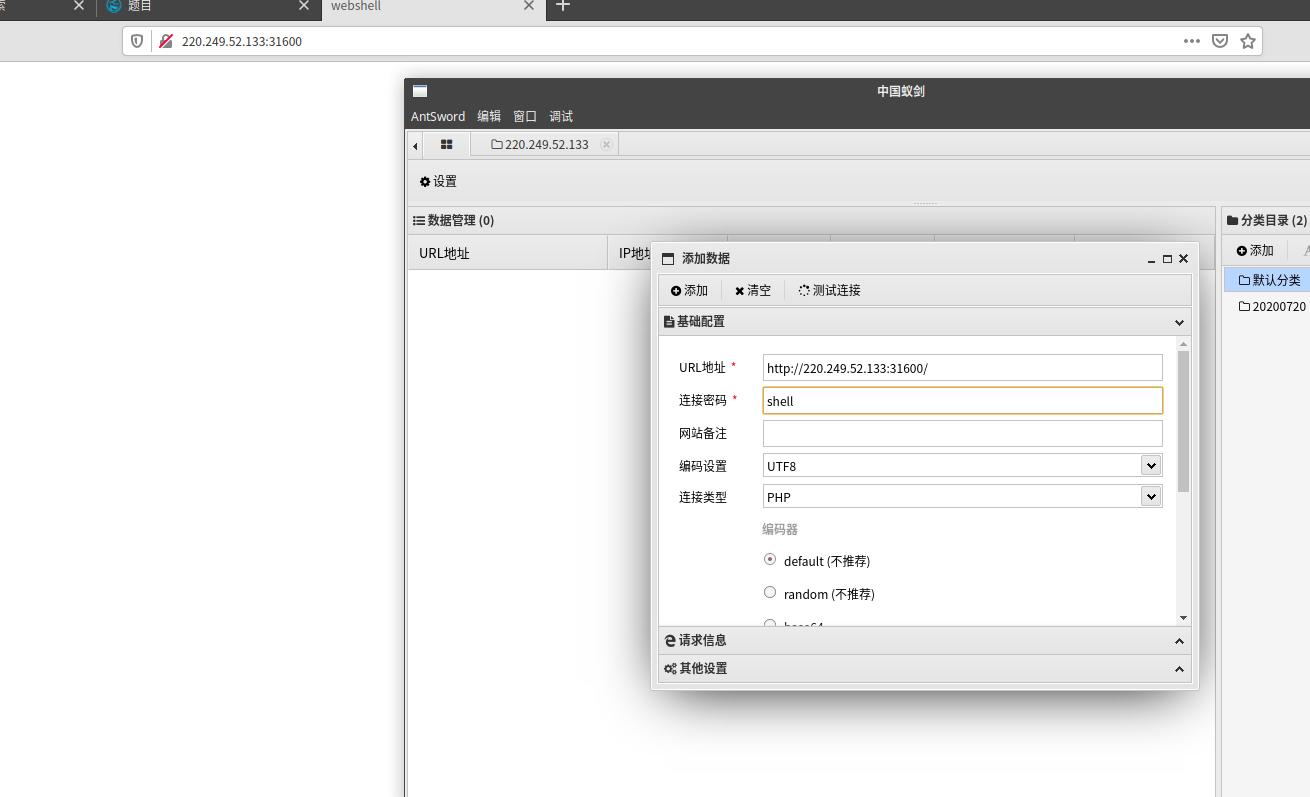Open a new browser tab

click(563, 6)
